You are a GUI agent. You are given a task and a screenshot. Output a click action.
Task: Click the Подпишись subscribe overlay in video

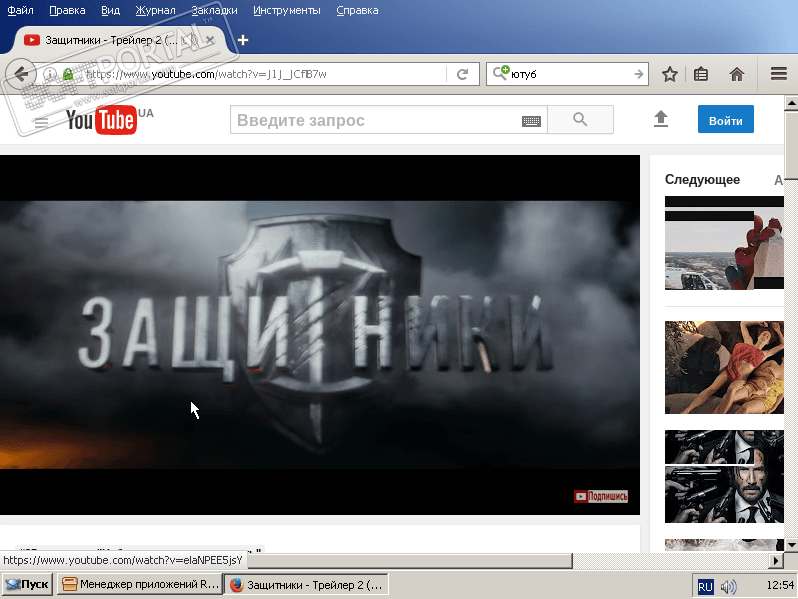[601, 496]
